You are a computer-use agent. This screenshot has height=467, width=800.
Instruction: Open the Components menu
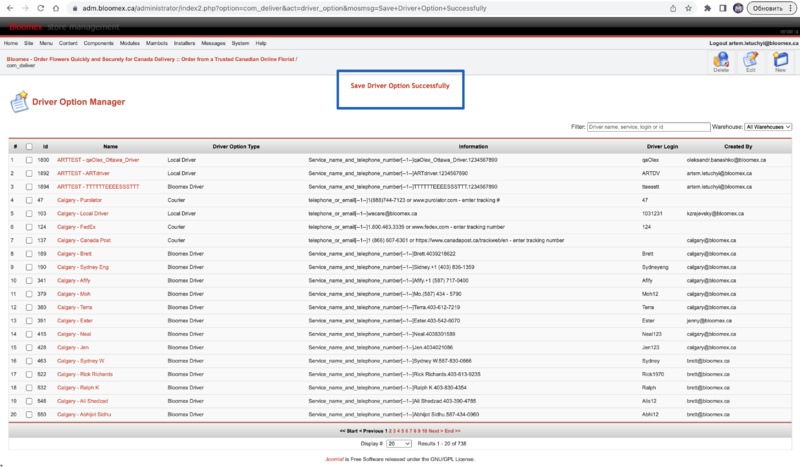click(x=98, y=43)
